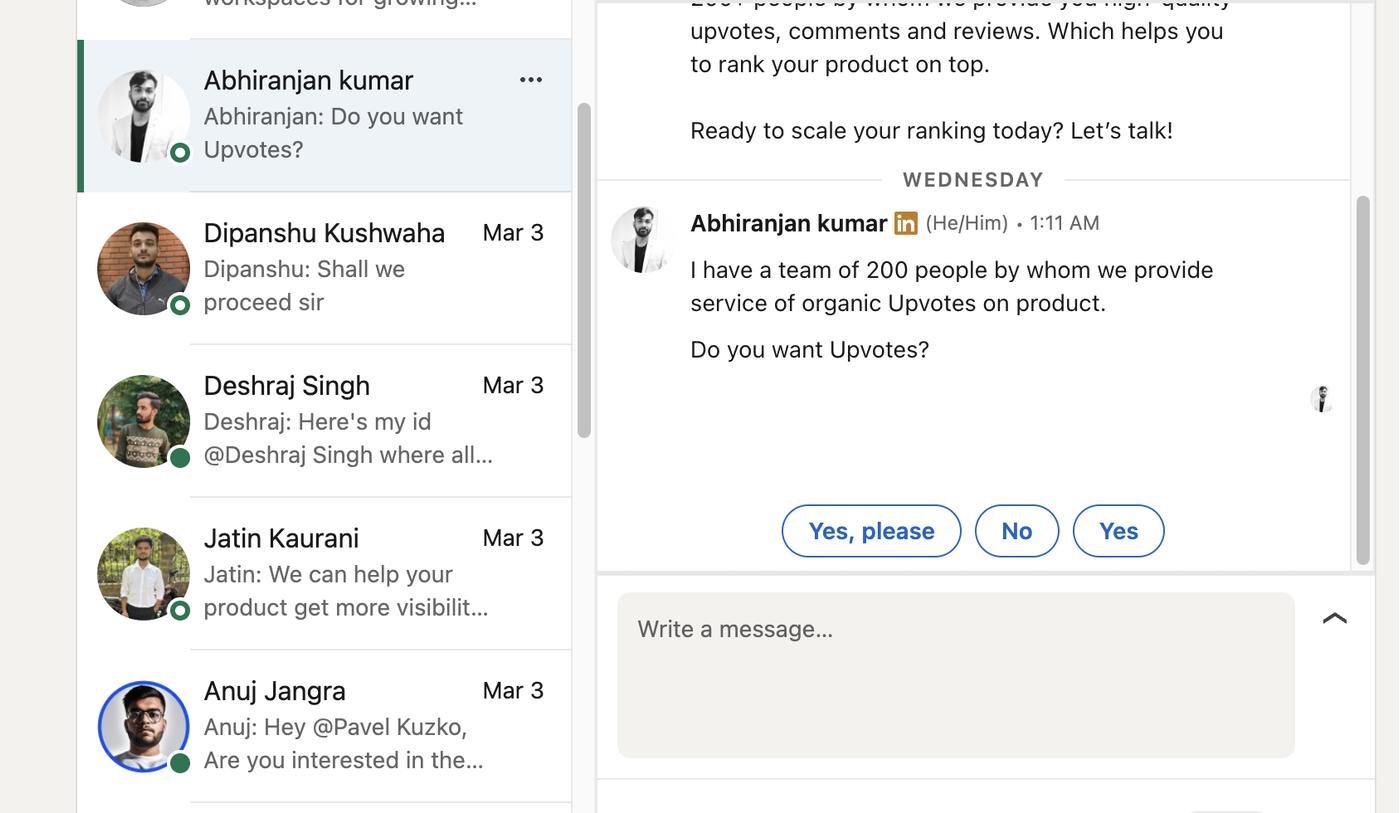Click the LinkedIn Premium badge beside Abhiranjan kumar

pyautogui.click(x=905, y=224)
